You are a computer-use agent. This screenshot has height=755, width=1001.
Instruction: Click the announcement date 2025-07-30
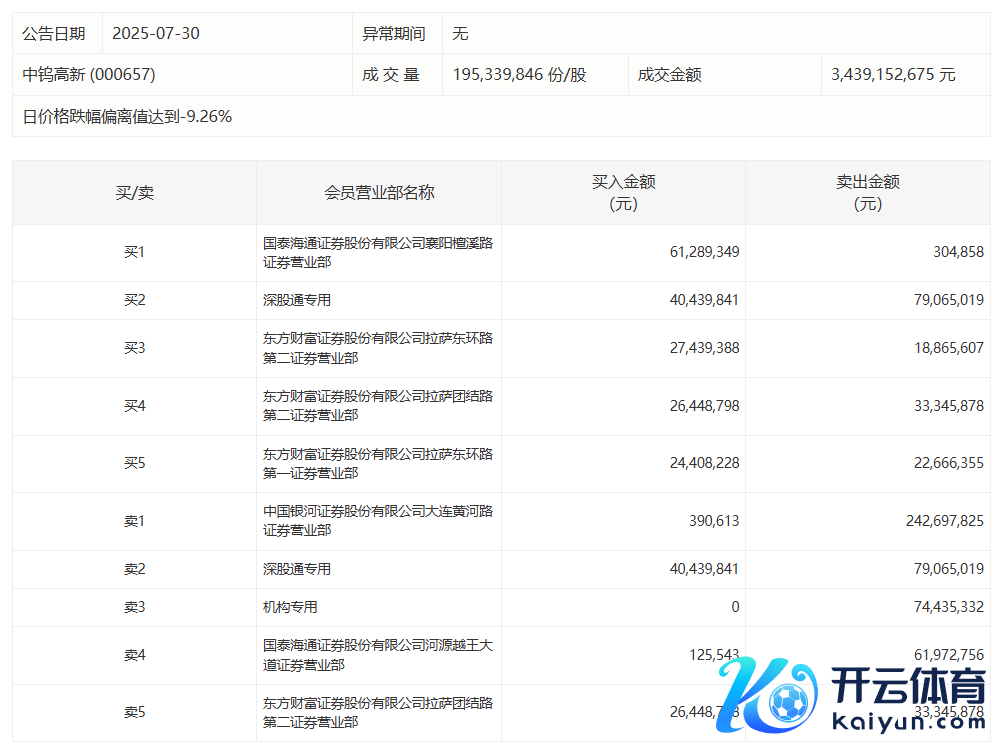tap(156, 33)
